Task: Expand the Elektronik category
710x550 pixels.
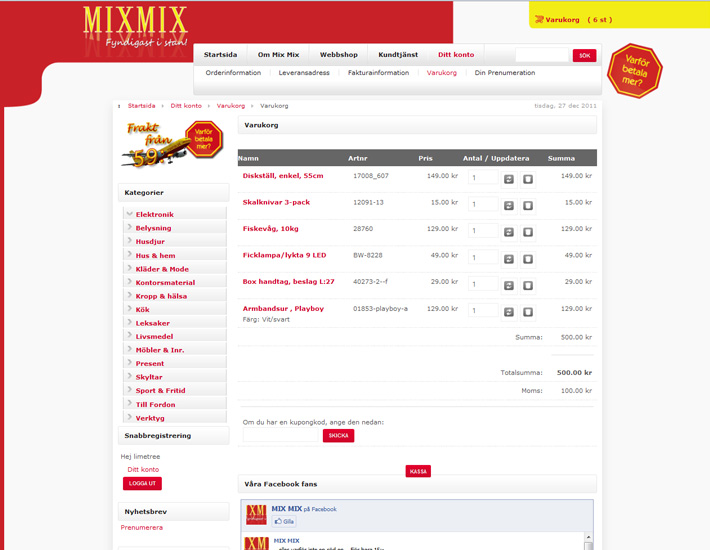Action: click(x=130, y=214)
